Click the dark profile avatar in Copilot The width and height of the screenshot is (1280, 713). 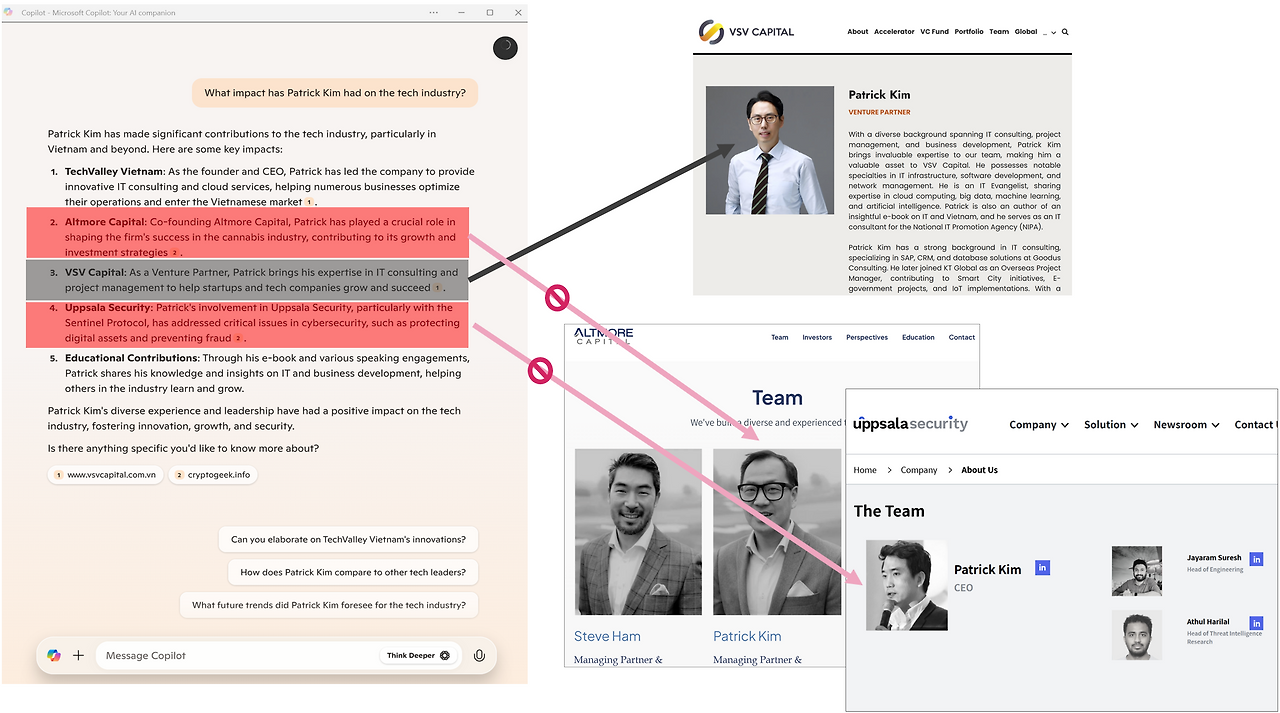click(x=505, y=48)
